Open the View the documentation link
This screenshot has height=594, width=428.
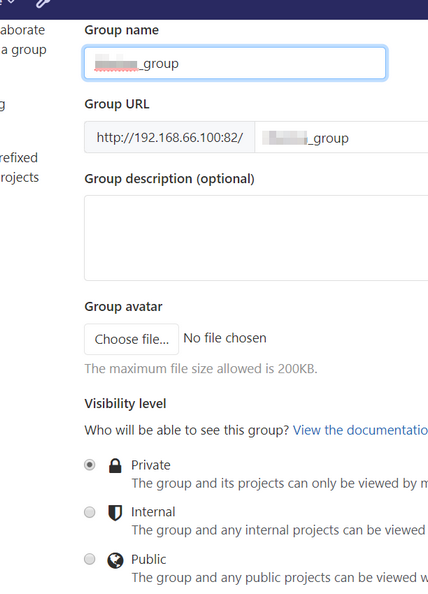coord(360,430)
